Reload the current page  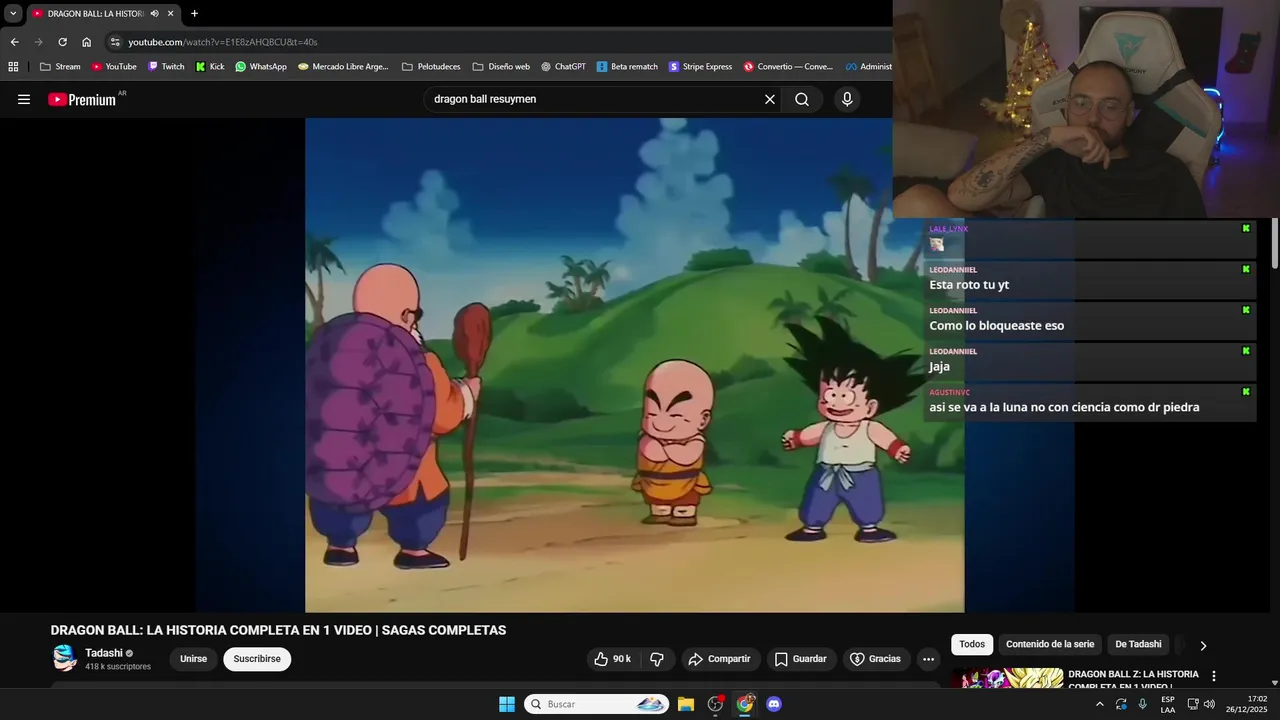62,42
